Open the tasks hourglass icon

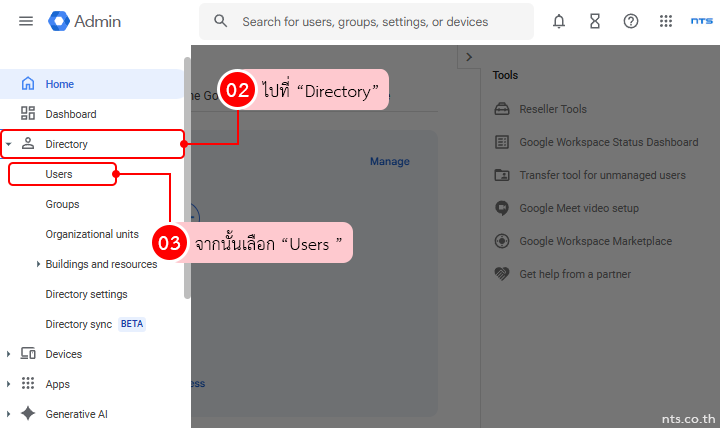pos(595,21)
